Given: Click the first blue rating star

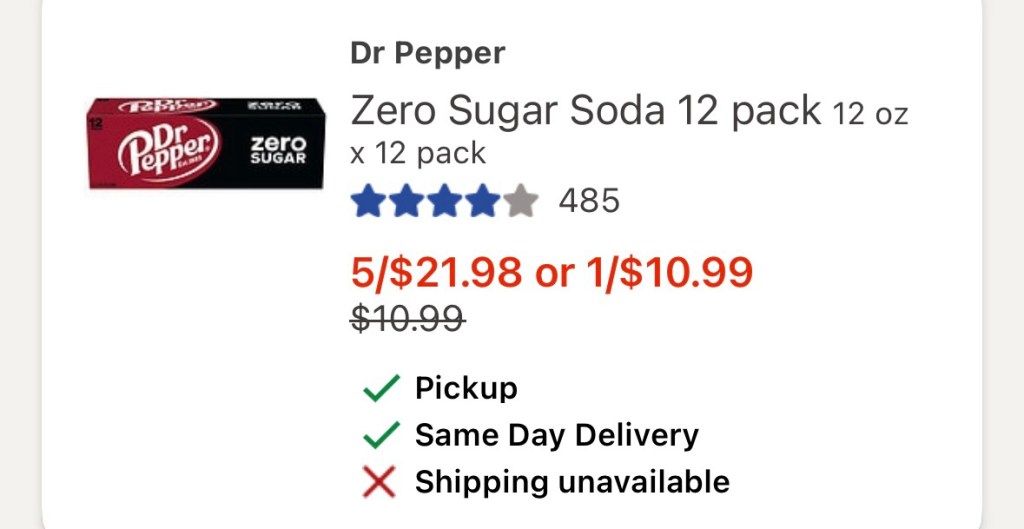Looking at the screenshot, I should click(368, 202).
